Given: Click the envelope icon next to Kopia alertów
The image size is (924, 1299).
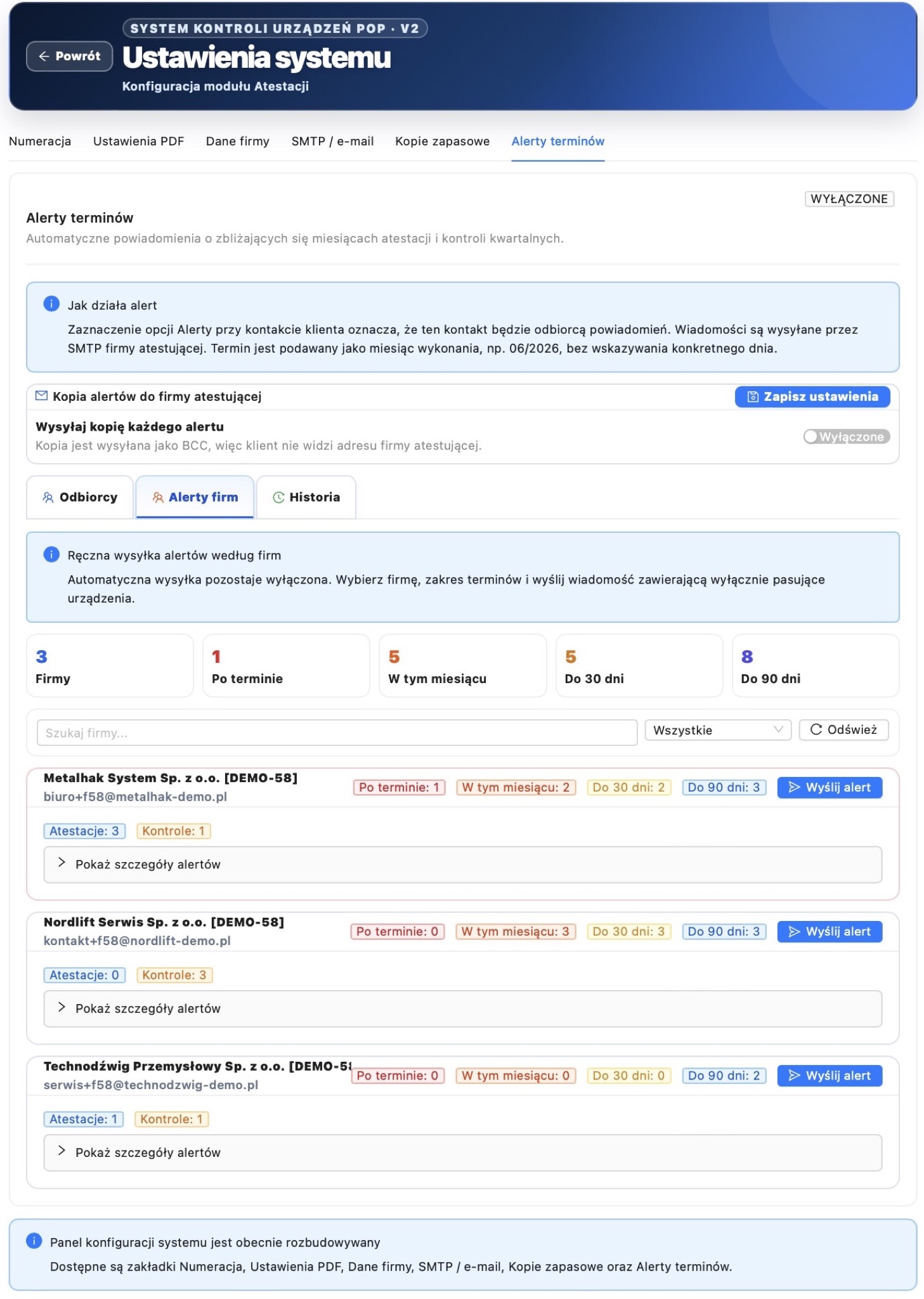Looking at the screenshot, I should tap(42, 396).
